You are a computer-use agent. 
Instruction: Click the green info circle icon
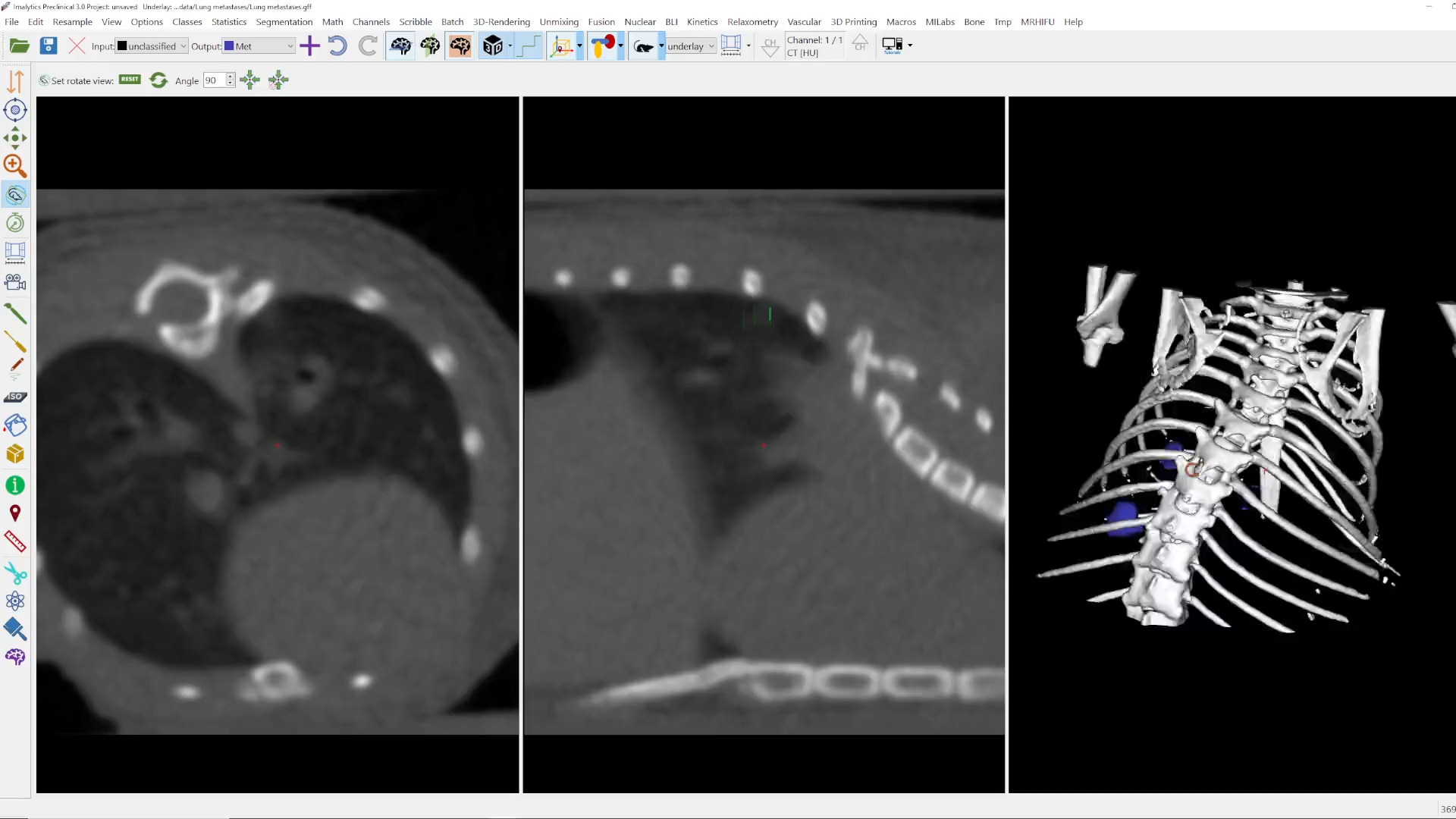[x=15, y=485]
